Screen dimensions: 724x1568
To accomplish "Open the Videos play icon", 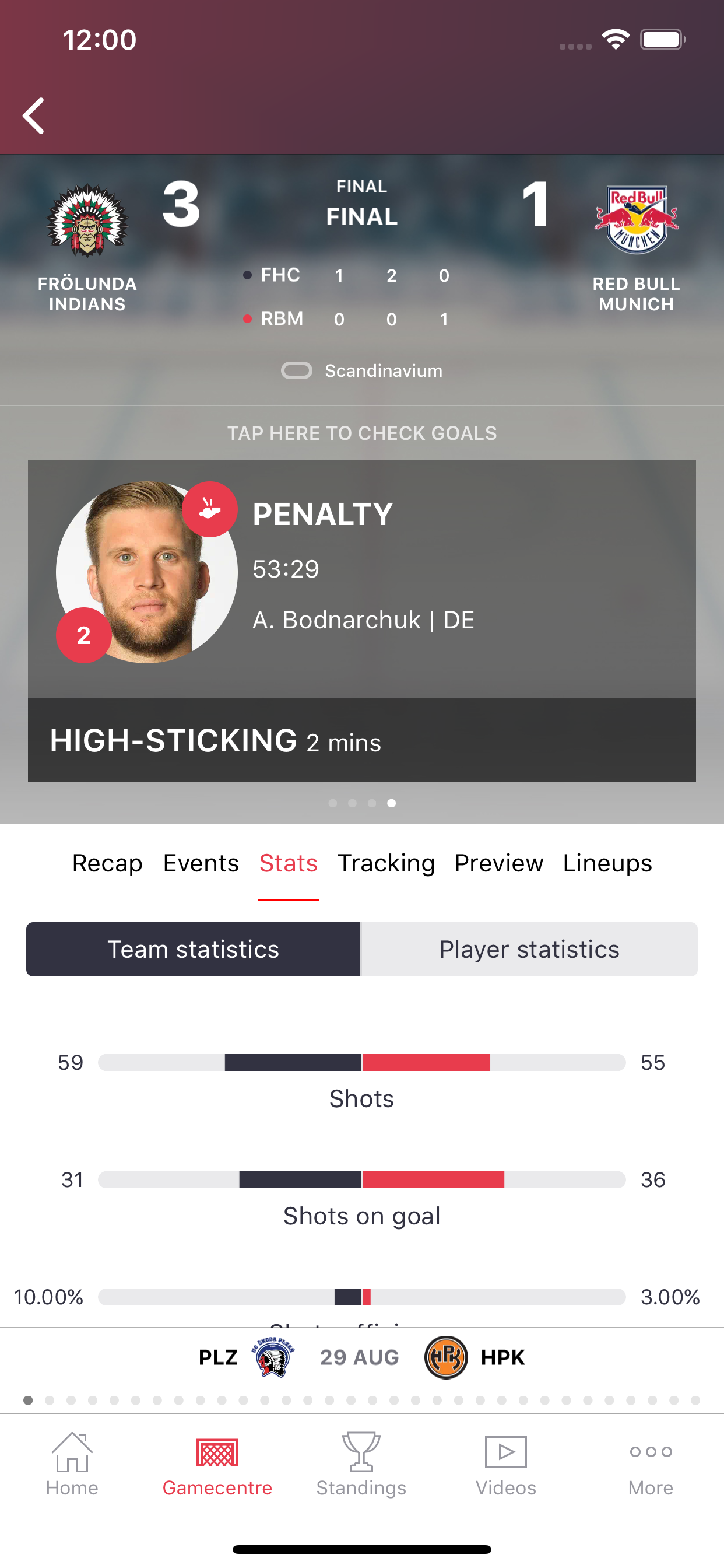I will [505, 1452].
